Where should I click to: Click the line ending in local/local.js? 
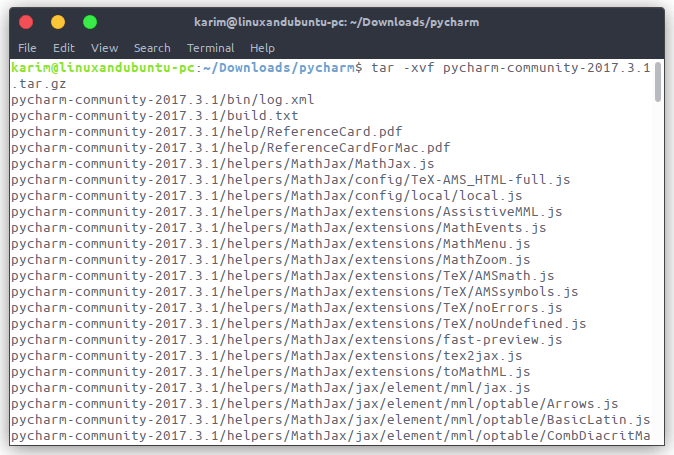267,195
